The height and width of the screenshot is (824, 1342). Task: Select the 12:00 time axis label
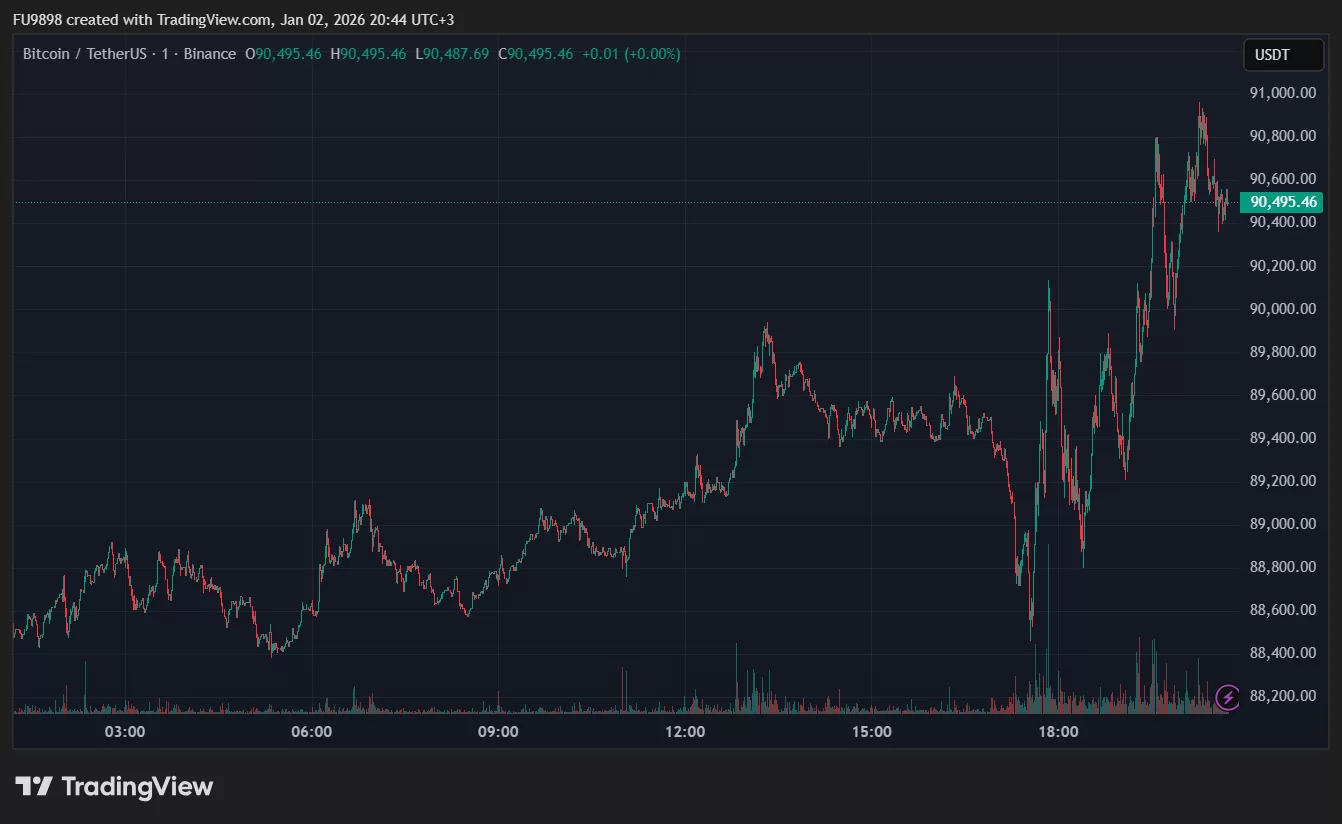(685, 732)
